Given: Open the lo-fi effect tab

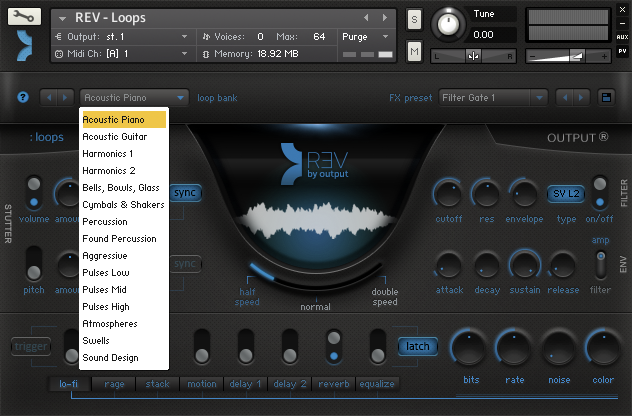Looking at the screenshot, I should 69,384.
